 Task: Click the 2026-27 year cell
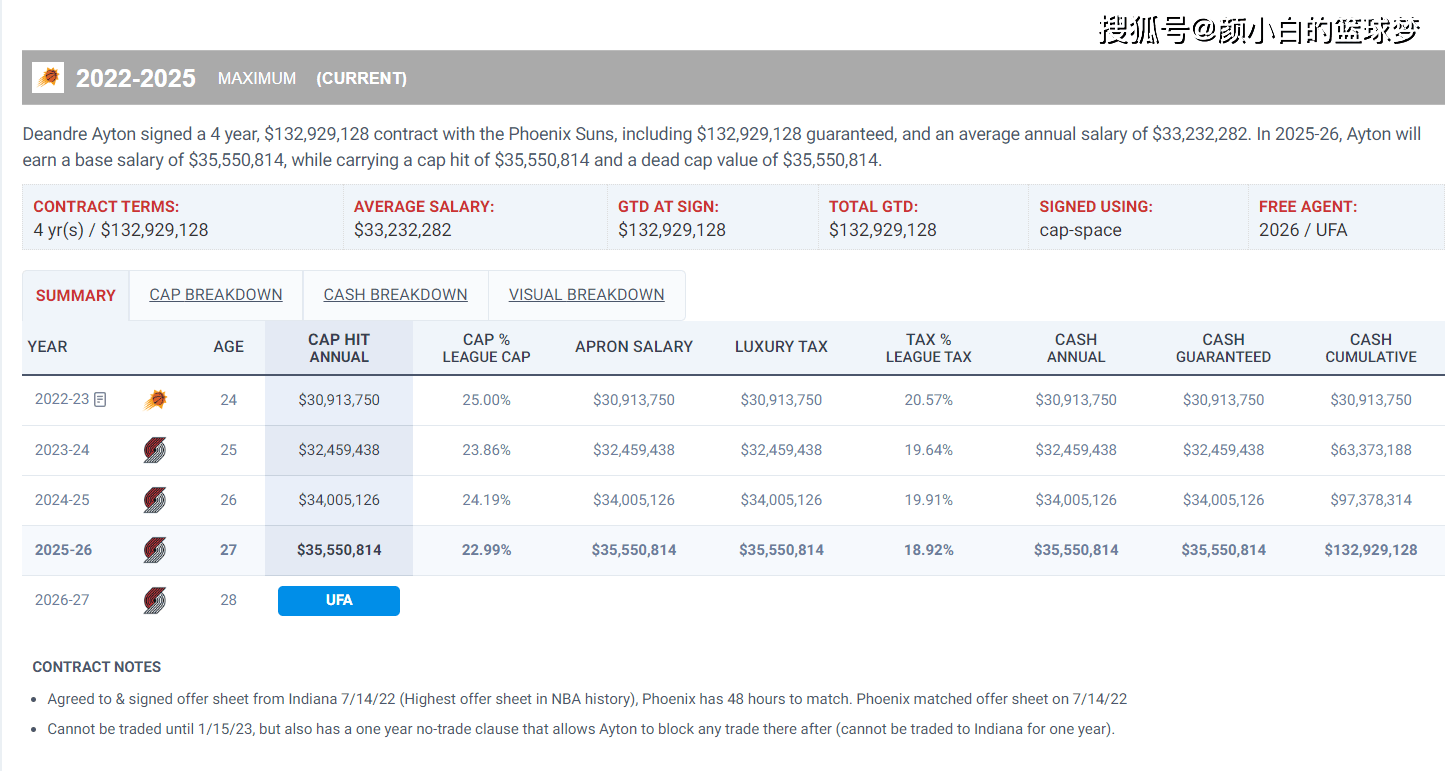click(62, 600)
